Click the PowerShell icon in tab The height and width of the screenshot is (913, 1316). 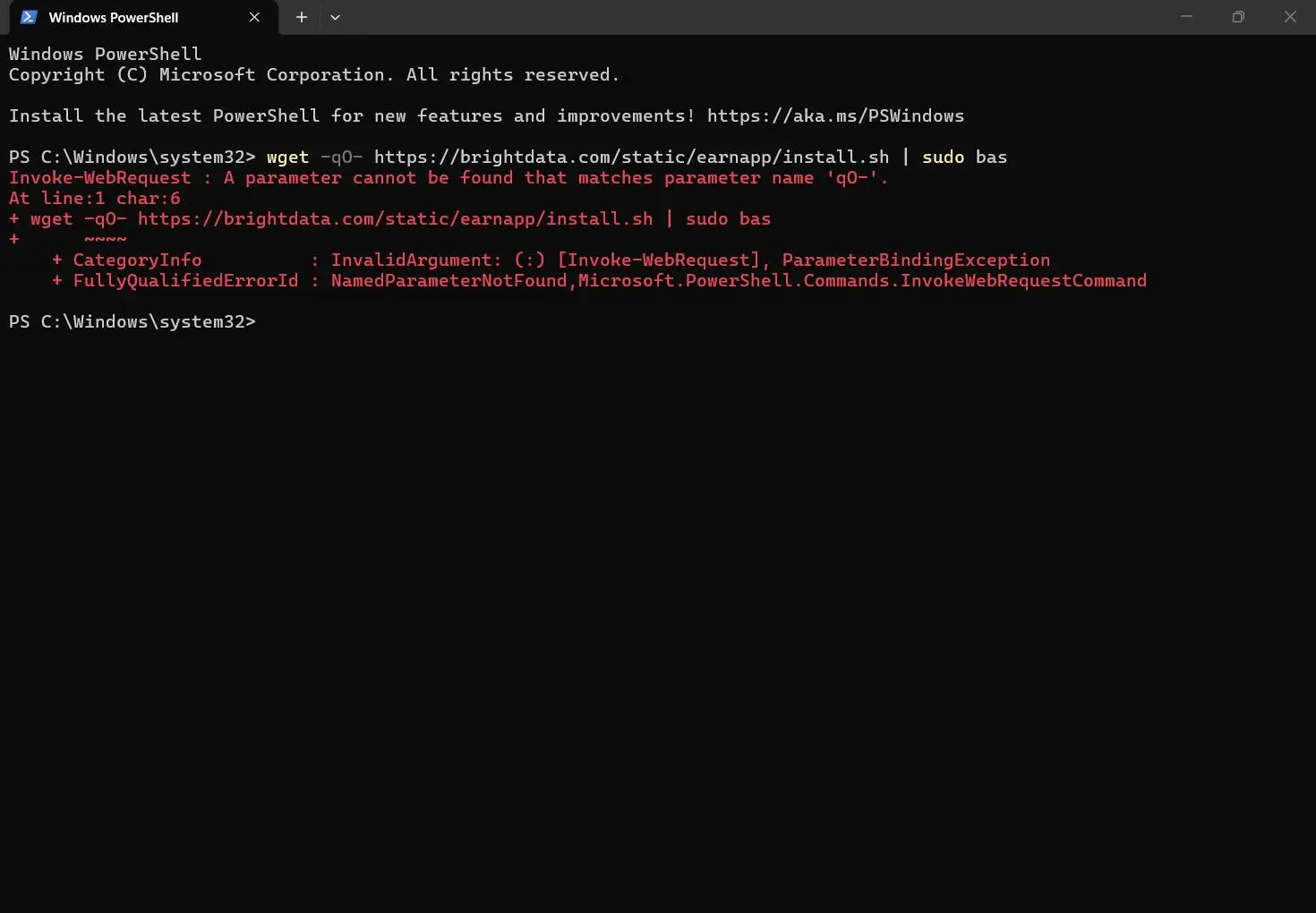coord(29,17)
